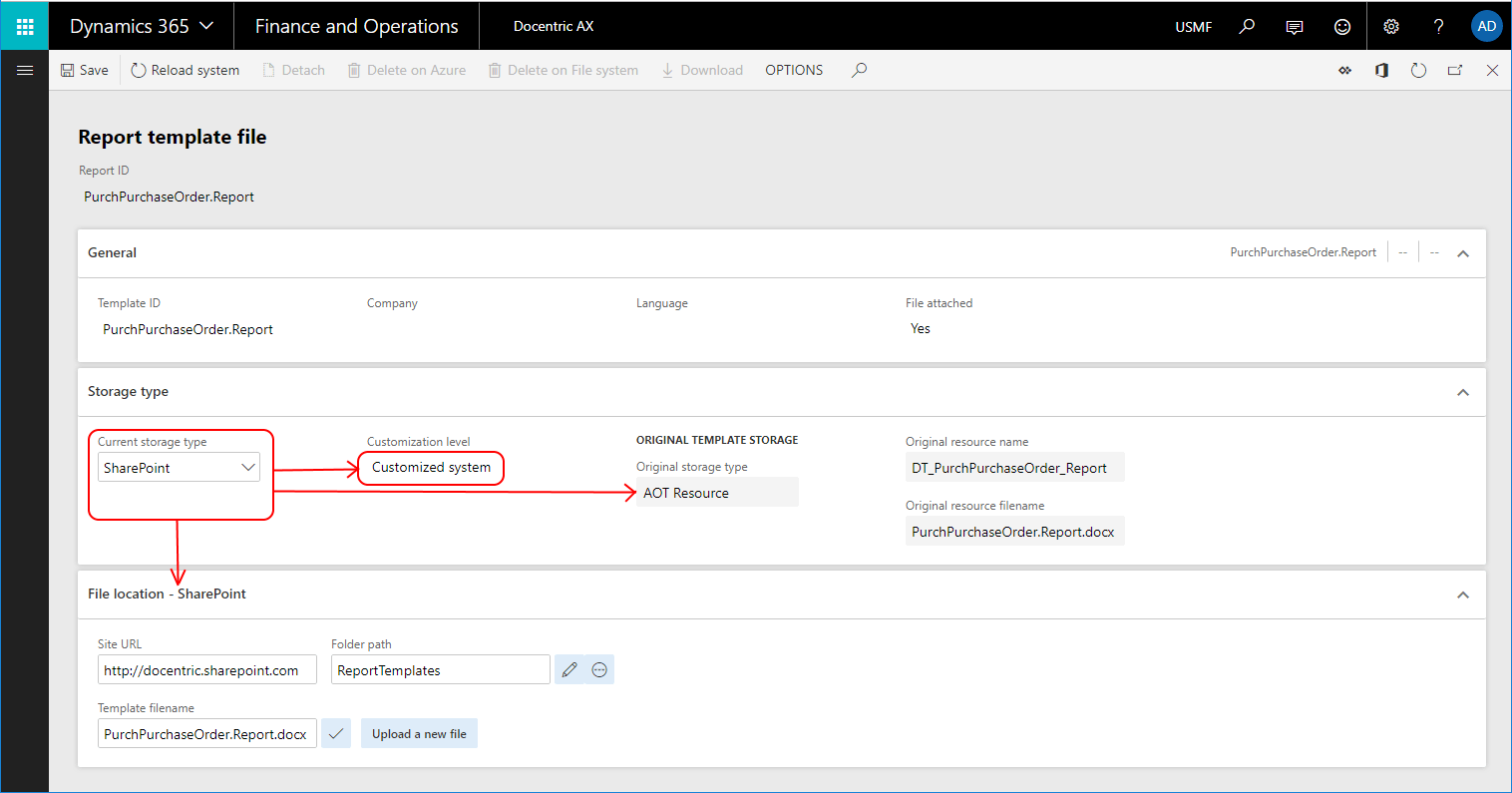1512x793 pixels.
Task: Collapse the Storage type section chevron
Action: [1463, 392]
